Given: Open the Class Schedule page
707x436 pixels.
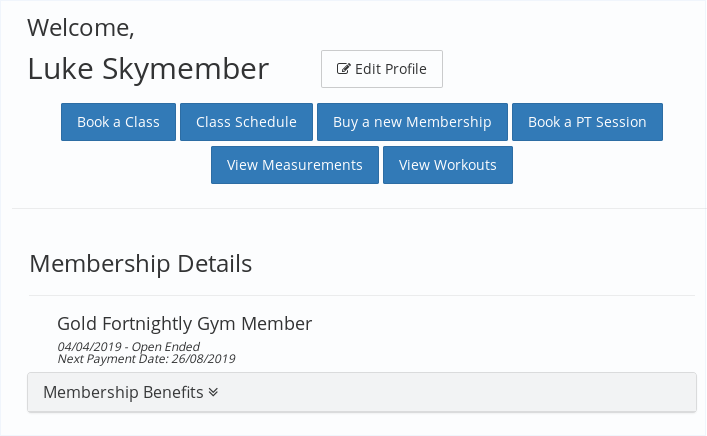Looking at the screenshot, I should pos(246,122).
